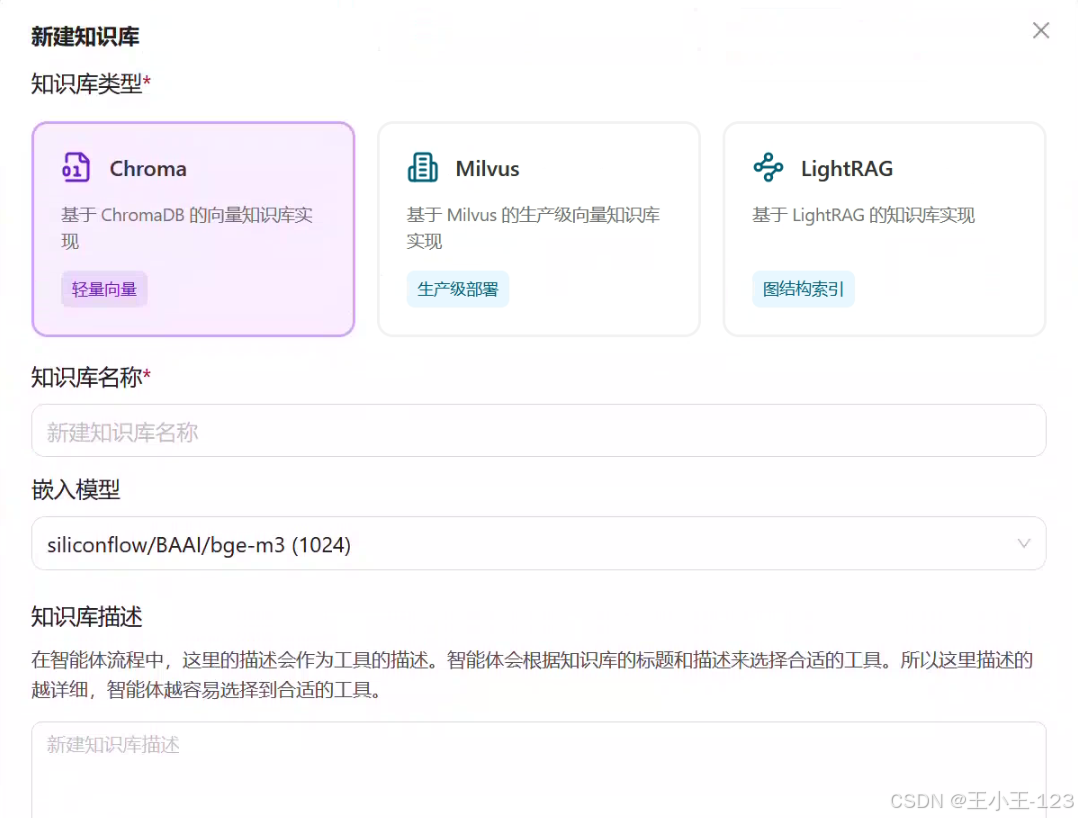Select the Chroma knowledge base type card

click(x=193, y=230)
